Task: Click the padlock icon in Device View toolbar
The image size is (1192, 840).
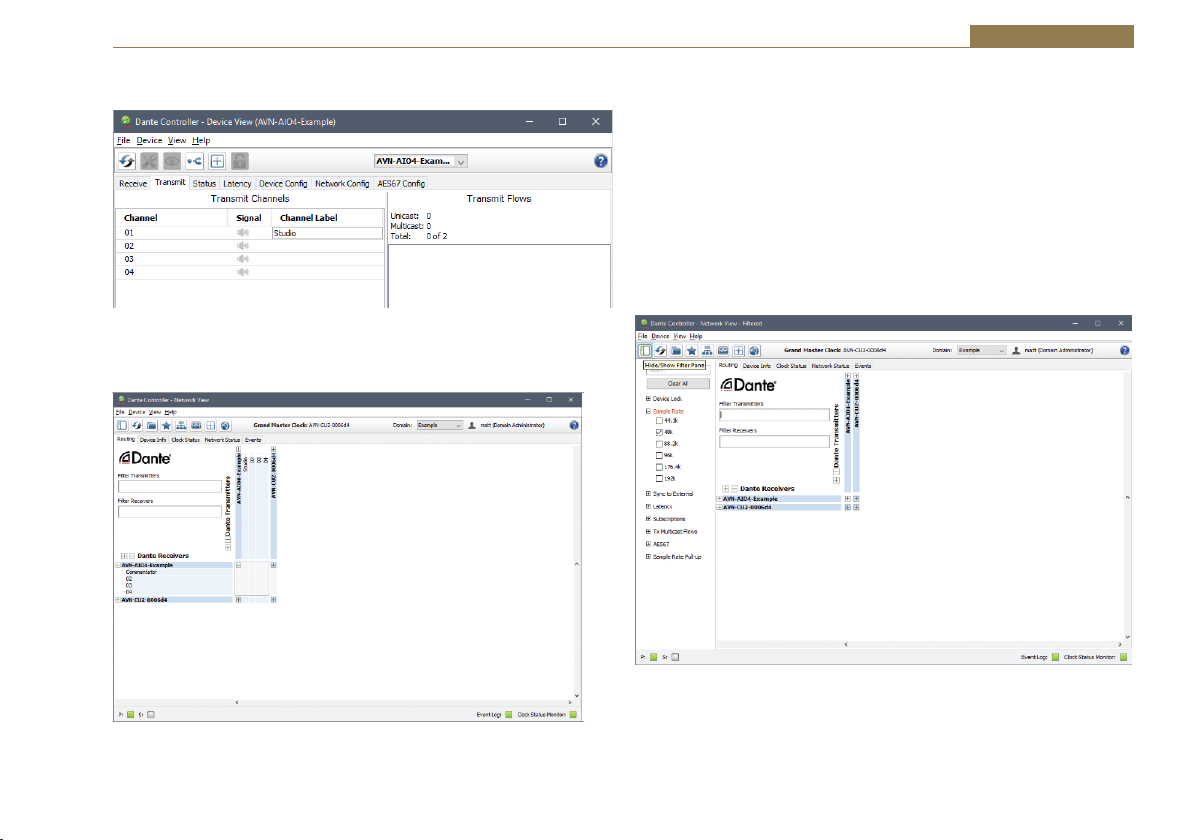Action: pos(239,161)
